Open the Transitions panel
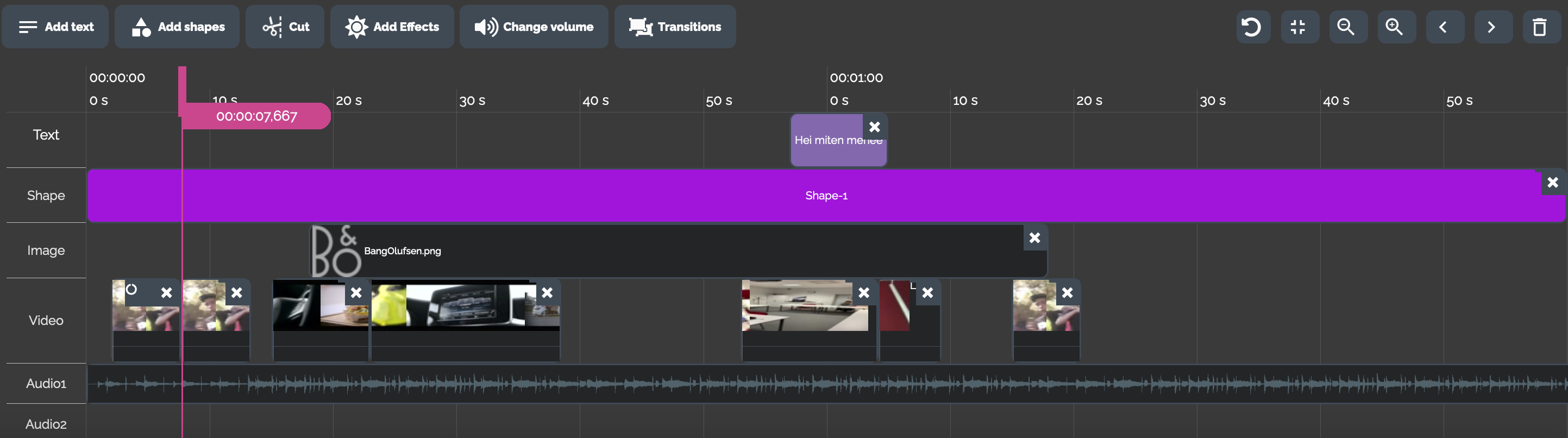1568x438 pixels. point(674,27)
